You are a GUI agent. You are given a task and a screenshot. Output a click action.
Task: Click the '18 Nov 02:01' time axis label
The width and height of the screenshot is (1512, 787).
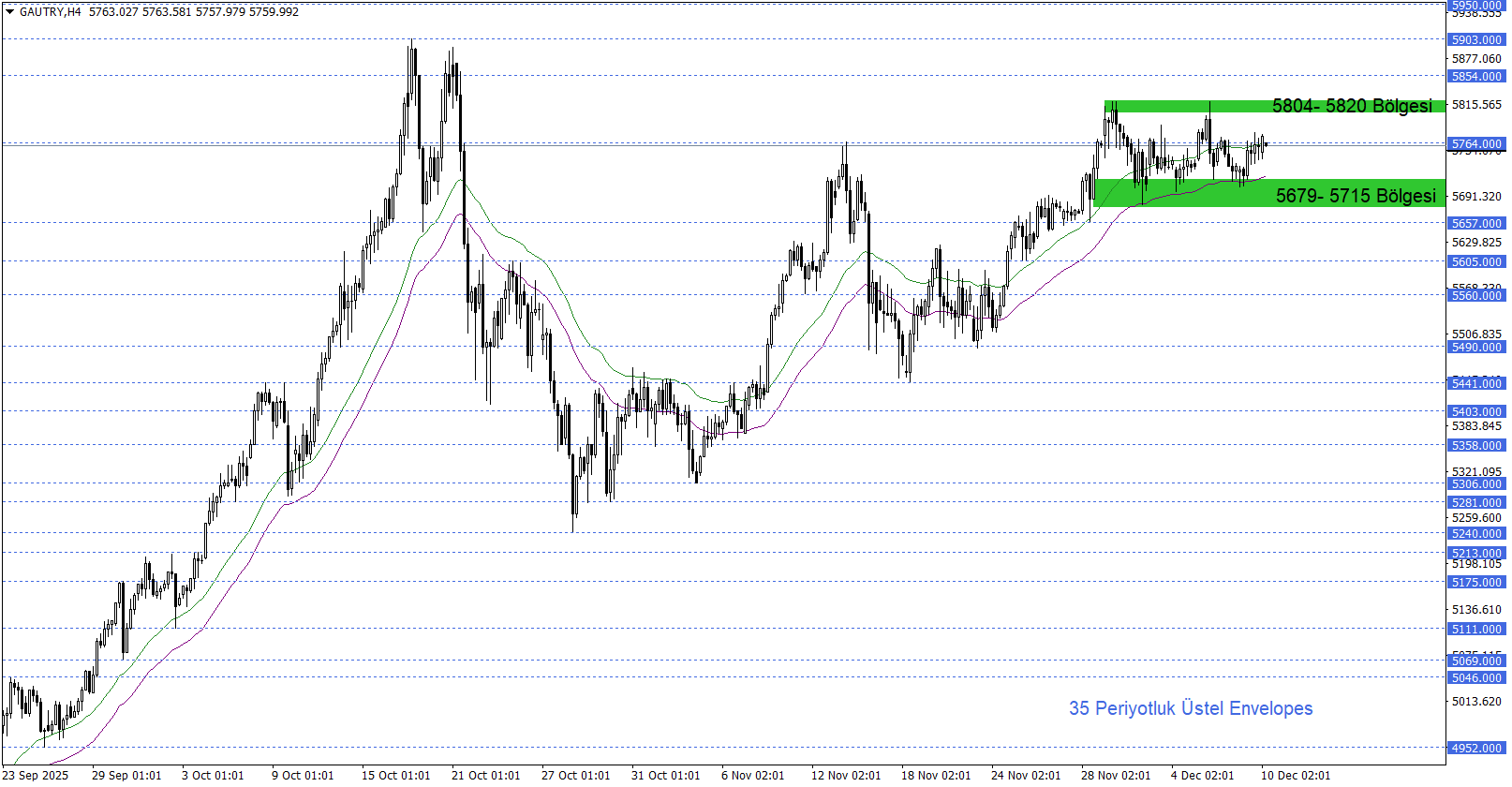point(936,775)
